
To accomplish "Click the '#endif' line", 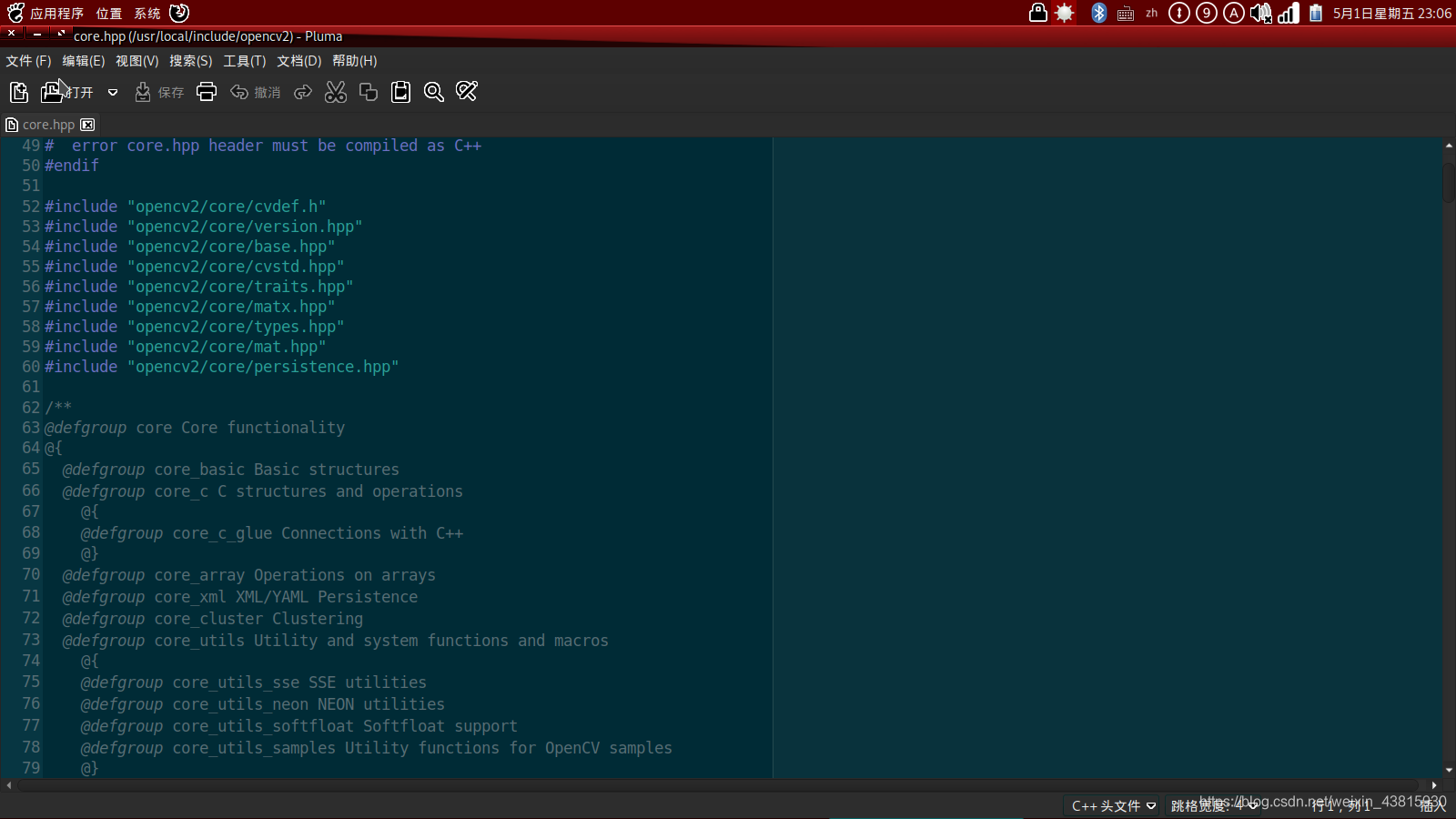I will pyautogui.click(x=72, y=166).
